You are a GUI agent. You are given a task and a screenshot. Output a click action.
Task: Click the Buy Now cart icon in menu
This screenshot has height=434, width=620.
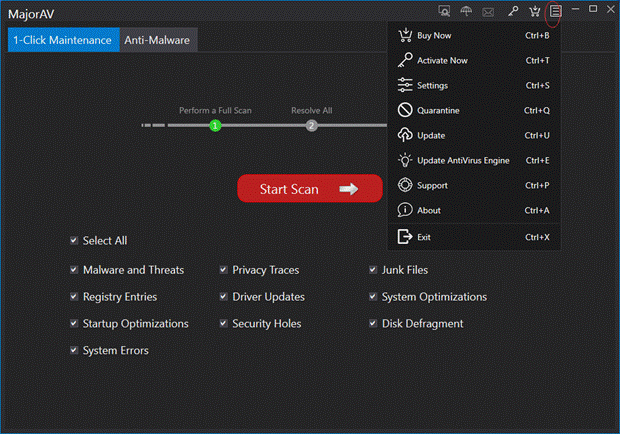[405, 35]
